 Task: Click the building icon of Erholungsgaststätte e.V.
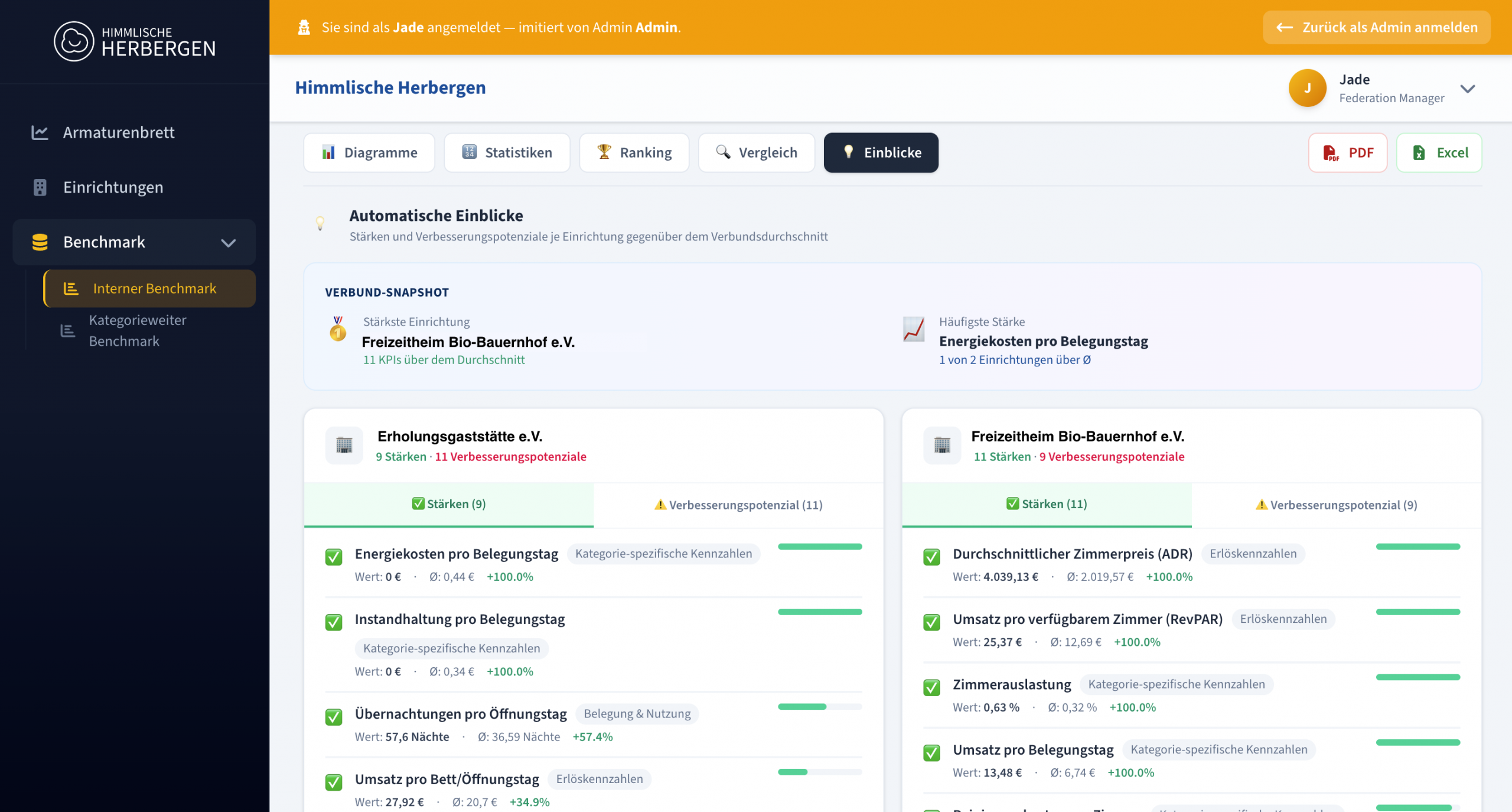coord(344,445)
